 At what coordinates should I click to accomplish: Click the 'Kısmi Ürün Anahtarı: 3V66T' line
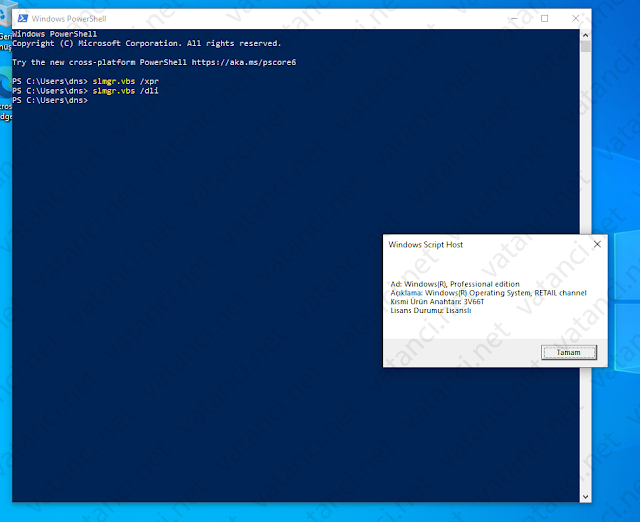tap(437, 302)
